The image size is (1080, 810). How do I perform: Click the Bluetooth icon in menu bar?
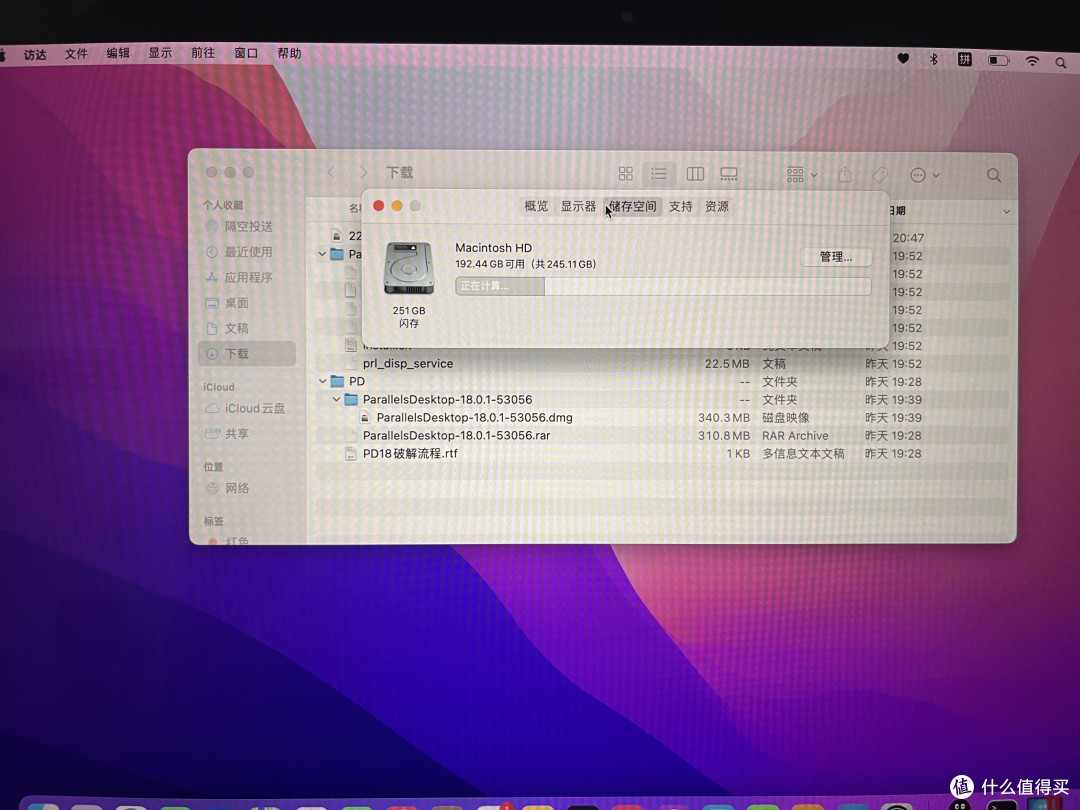934,59
